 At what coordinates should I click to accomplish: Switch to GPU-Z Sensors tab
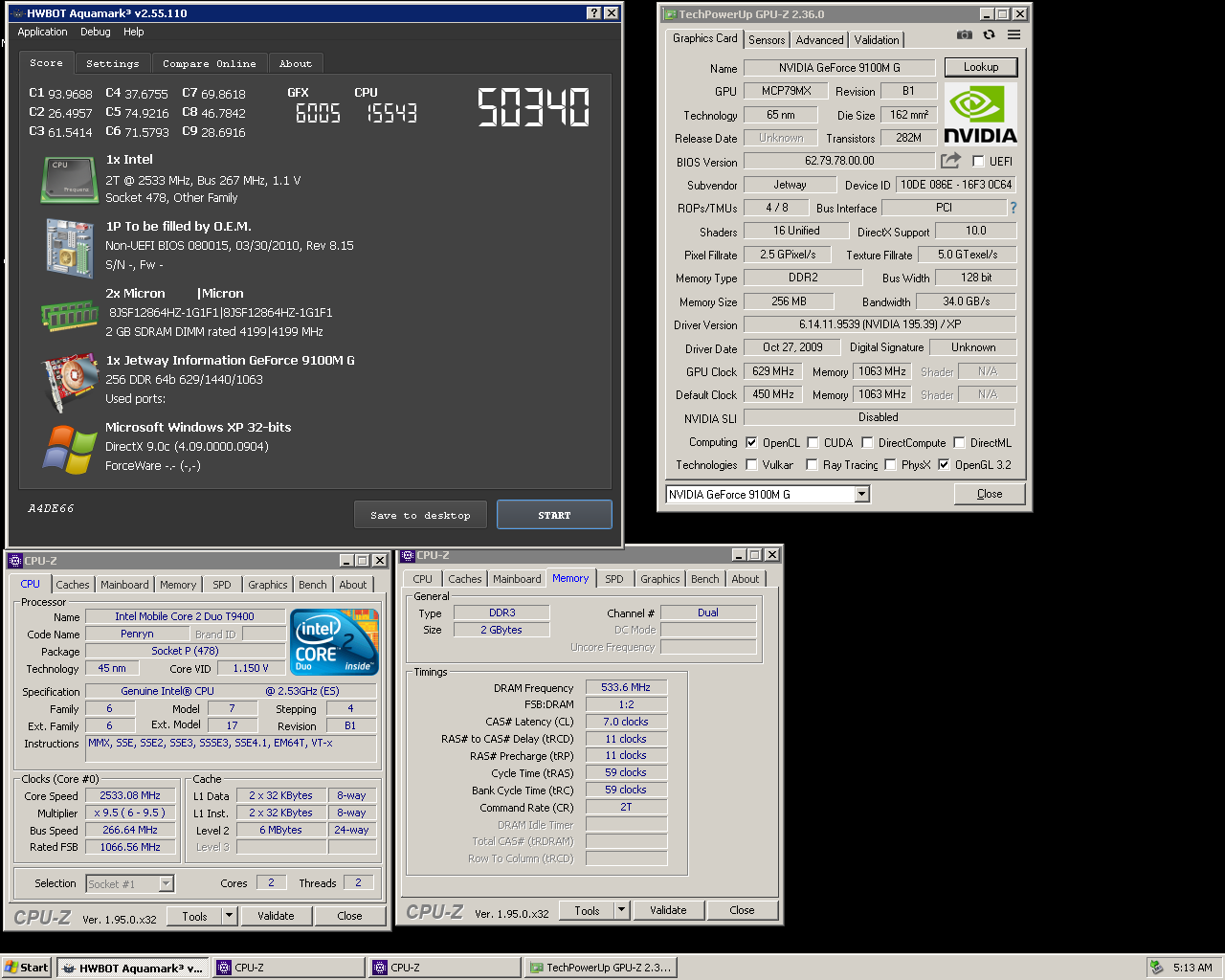tap(767, 39)
